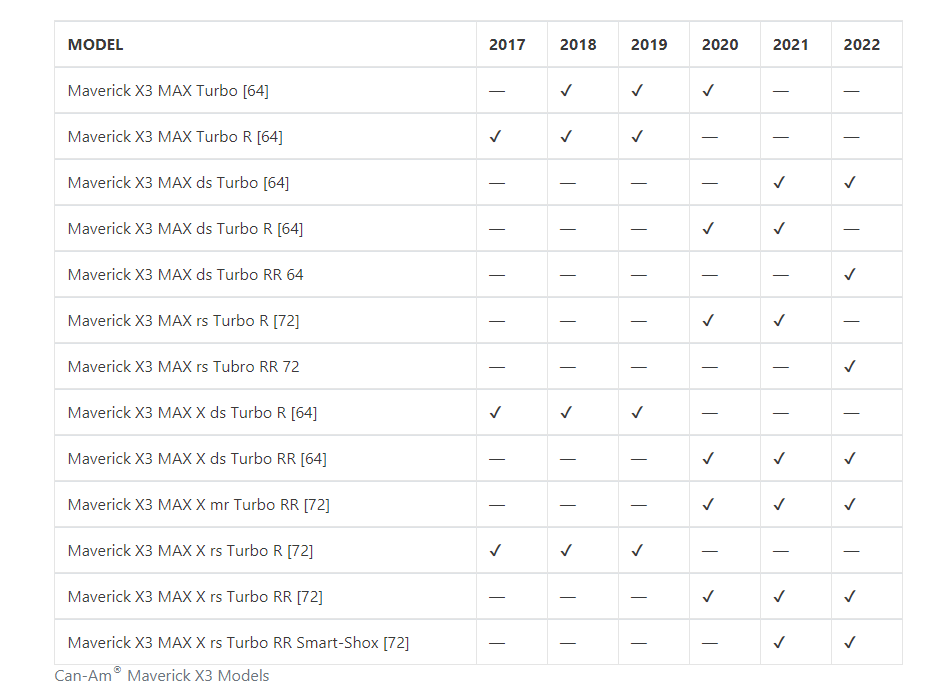
Task: Click the 2018 checkmark for Maverick X3 MAX Turbo [64]
Action: 566,90
